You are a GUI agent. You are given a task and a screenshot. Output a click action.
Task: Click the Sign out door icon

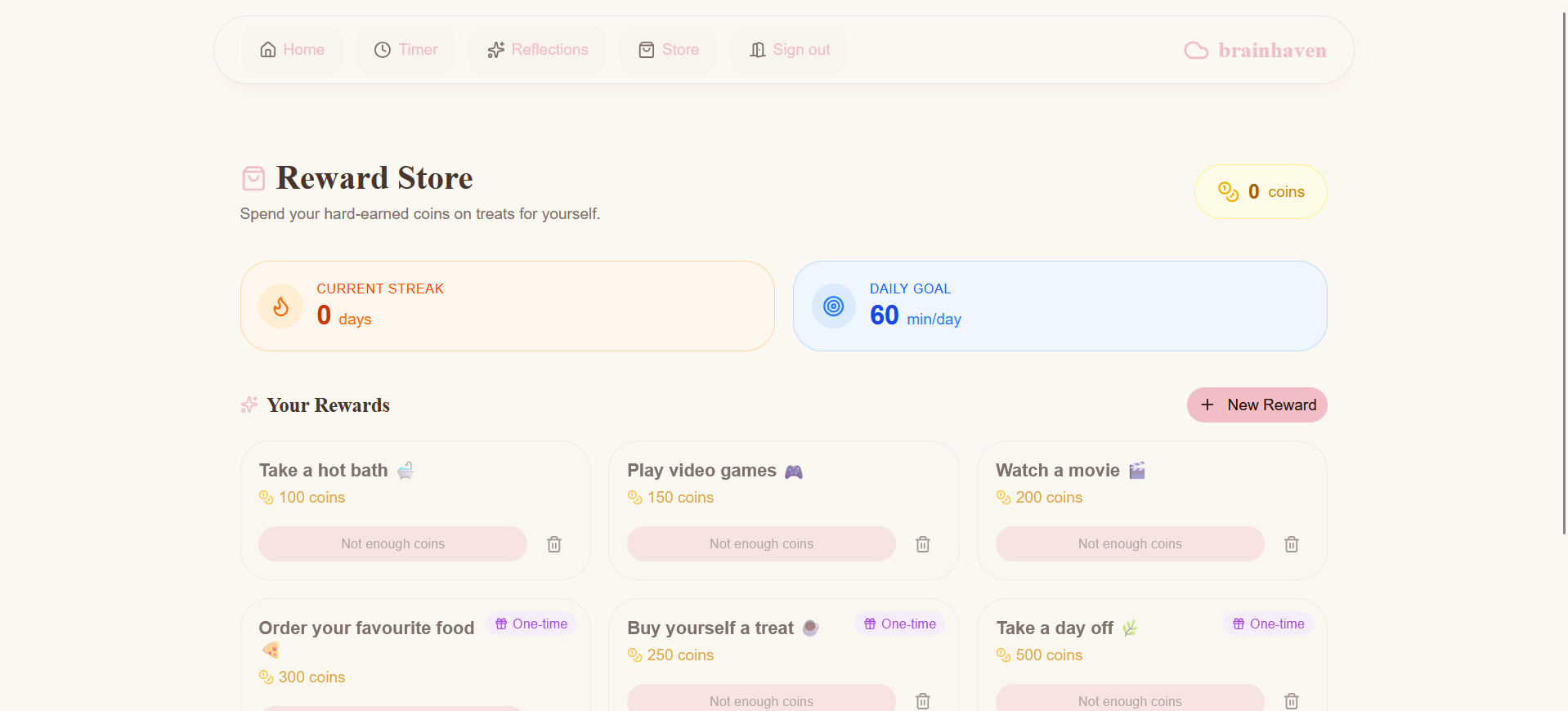(758, 50)
